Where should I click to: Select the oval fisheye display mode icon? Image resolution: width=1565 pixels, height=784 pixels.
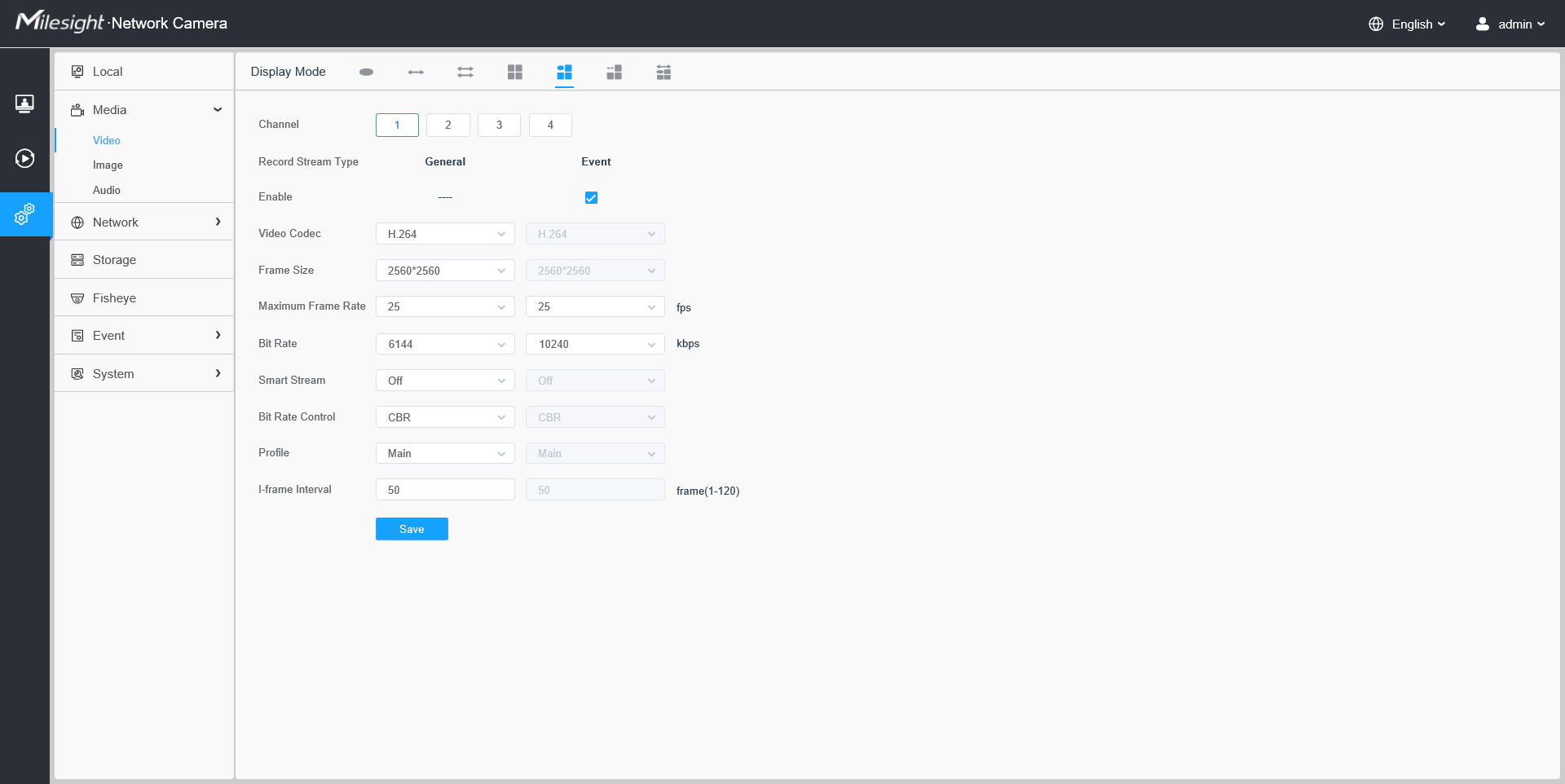coord(366,72)
